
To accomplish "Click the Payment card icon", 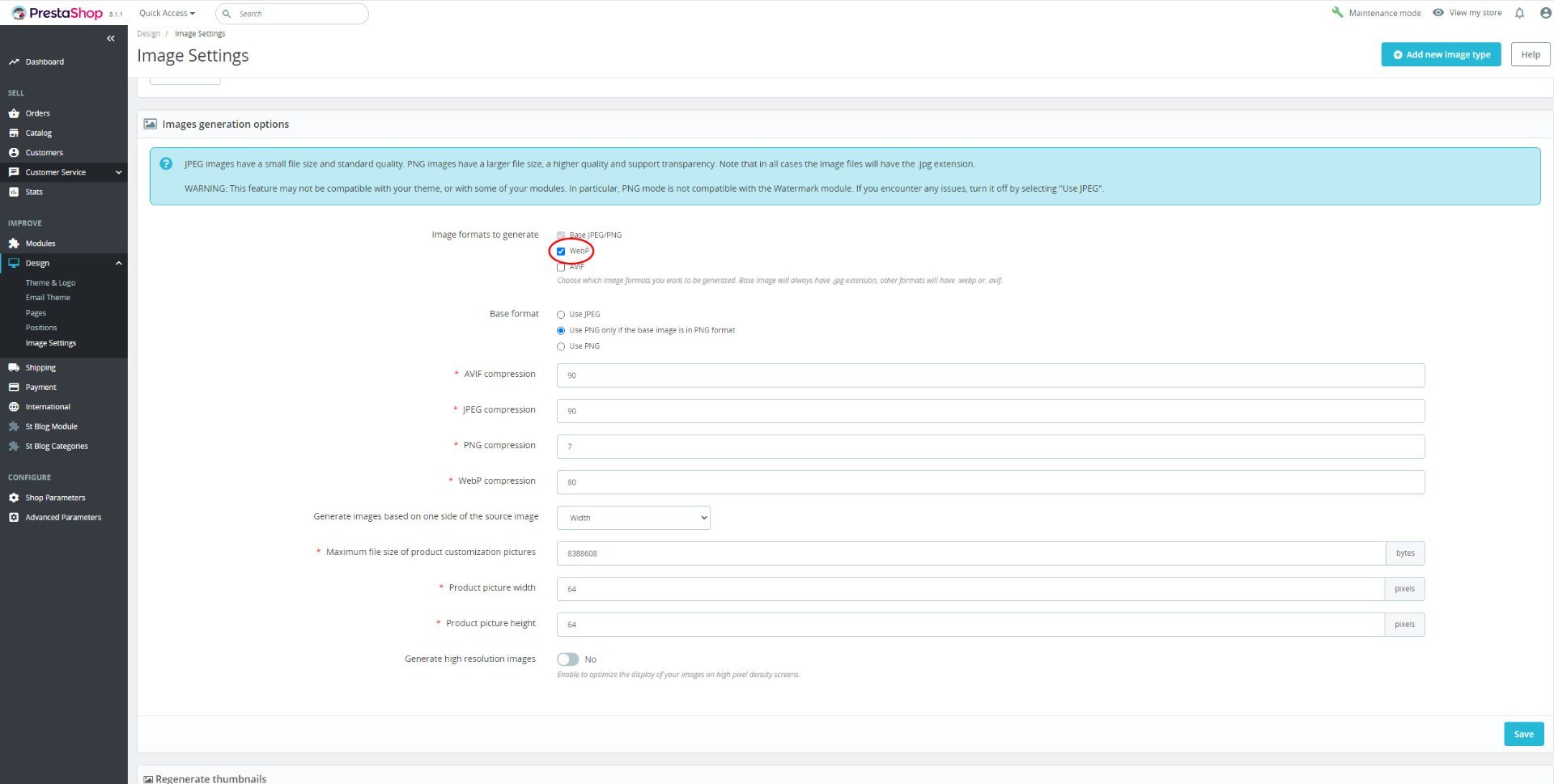I will coord(14,387).
